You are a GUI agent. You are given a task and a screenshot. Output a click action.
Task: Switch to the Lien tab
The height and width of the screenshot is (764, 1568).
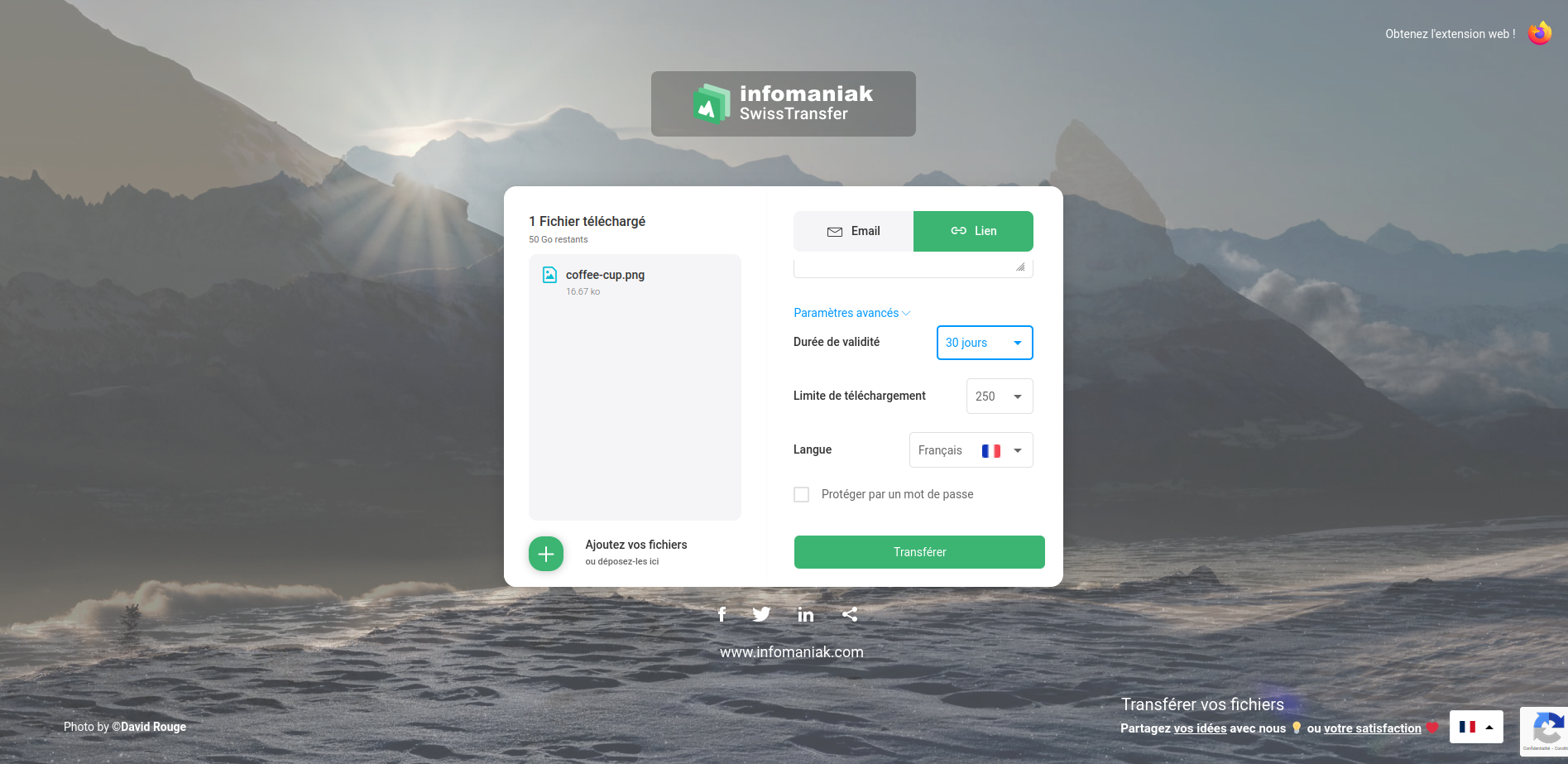pos(973,231)
